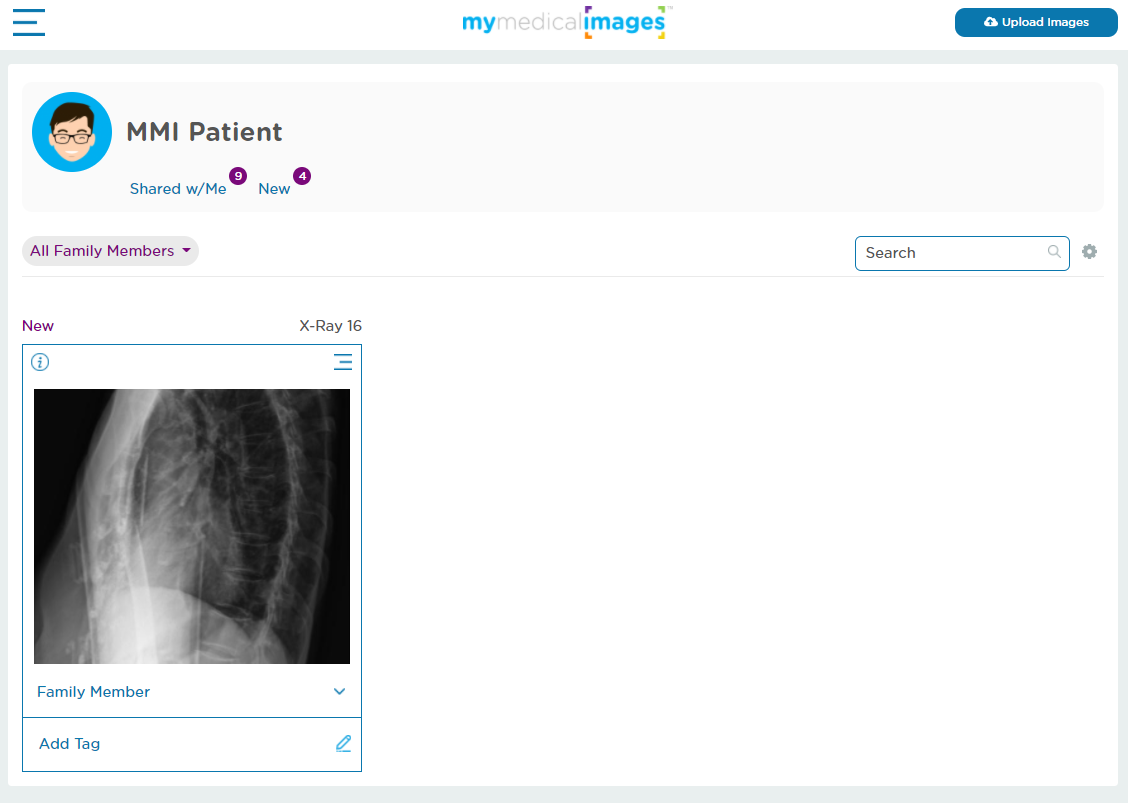Screen dimensions: 1128x803
Task: Expand the Family Member chevron arrow
Action: click(340, 692)
